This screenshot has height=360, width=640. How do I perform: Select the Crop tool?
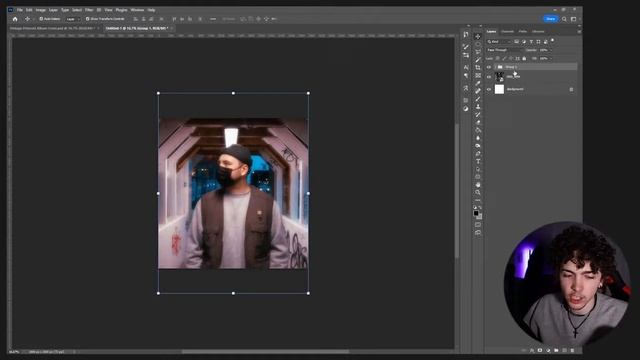coord(478,67)
